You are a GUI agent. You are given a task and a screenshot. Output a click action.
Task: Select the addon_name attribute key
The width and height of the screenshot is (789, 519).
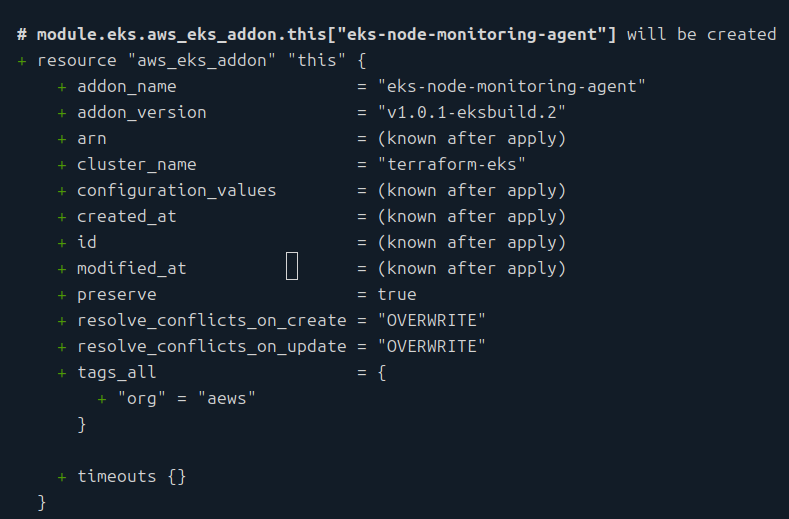126,86
